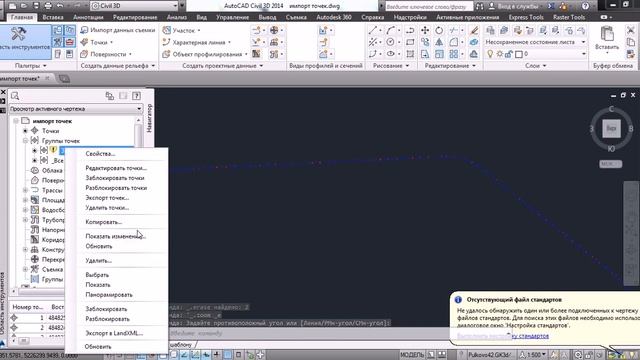Image resolution: width=640 pixels, height=360 pixels.
Task: Select the Rectangle drawing tool
Action: 410,42
